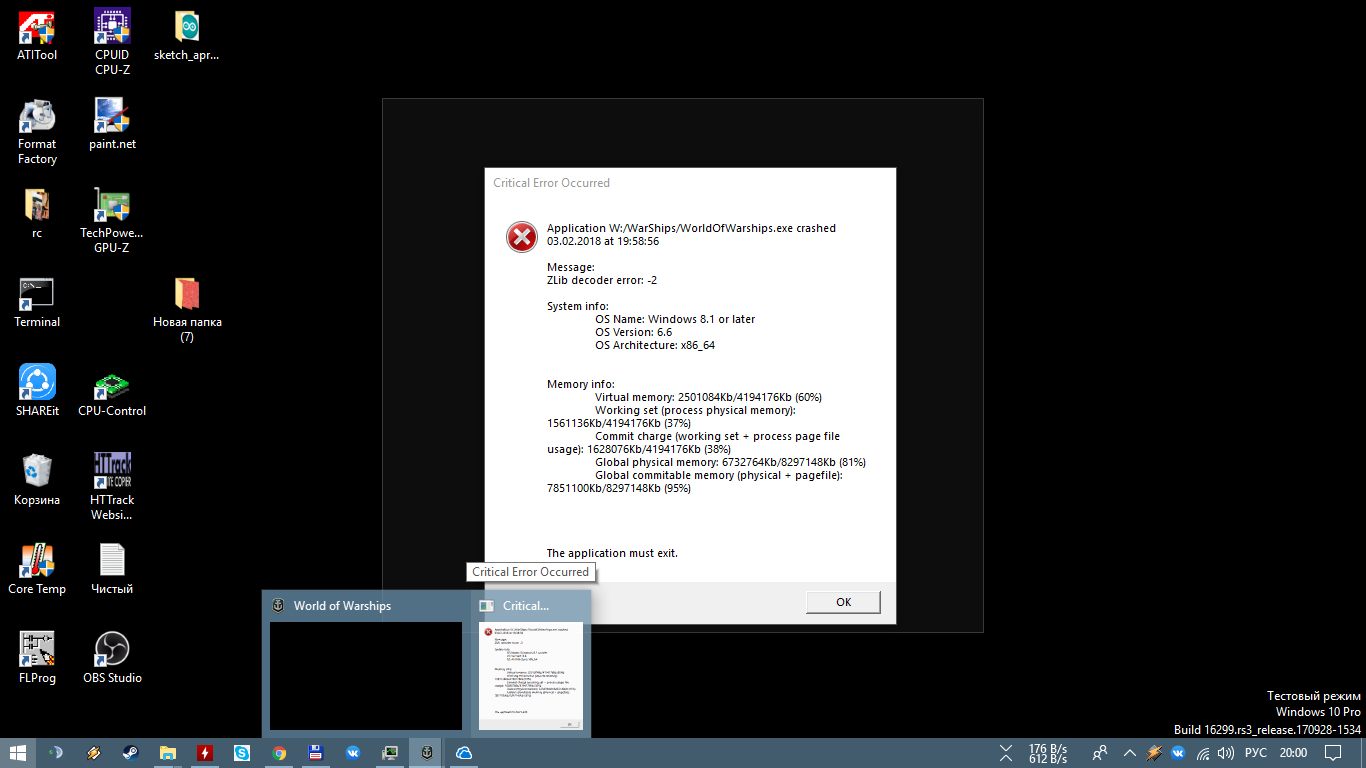
Task: Launch Format Factory from the desktop
Action: tap(37, 131)
